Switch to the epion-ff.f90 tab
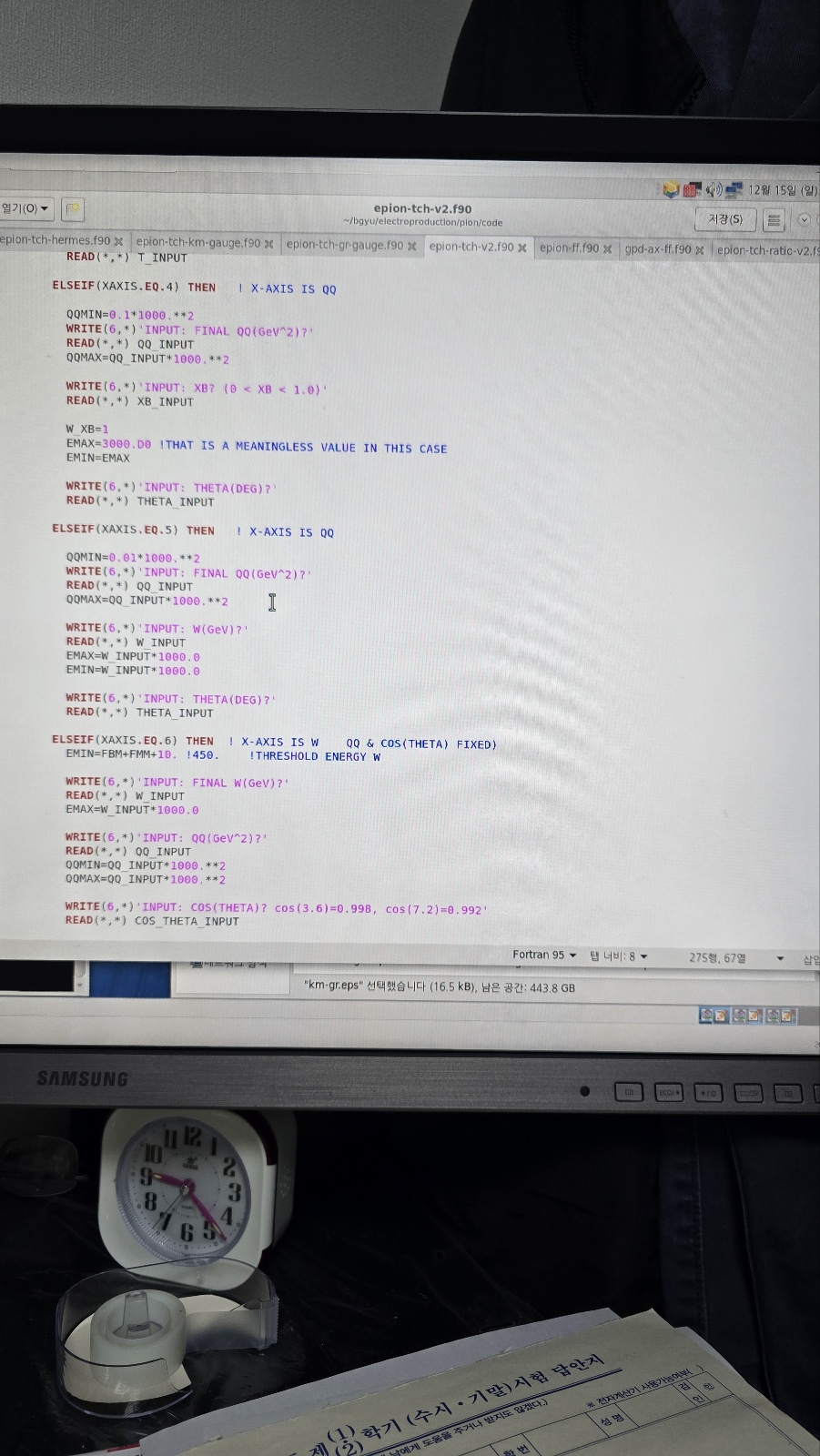820x1456 pixels. coord(569,248)
